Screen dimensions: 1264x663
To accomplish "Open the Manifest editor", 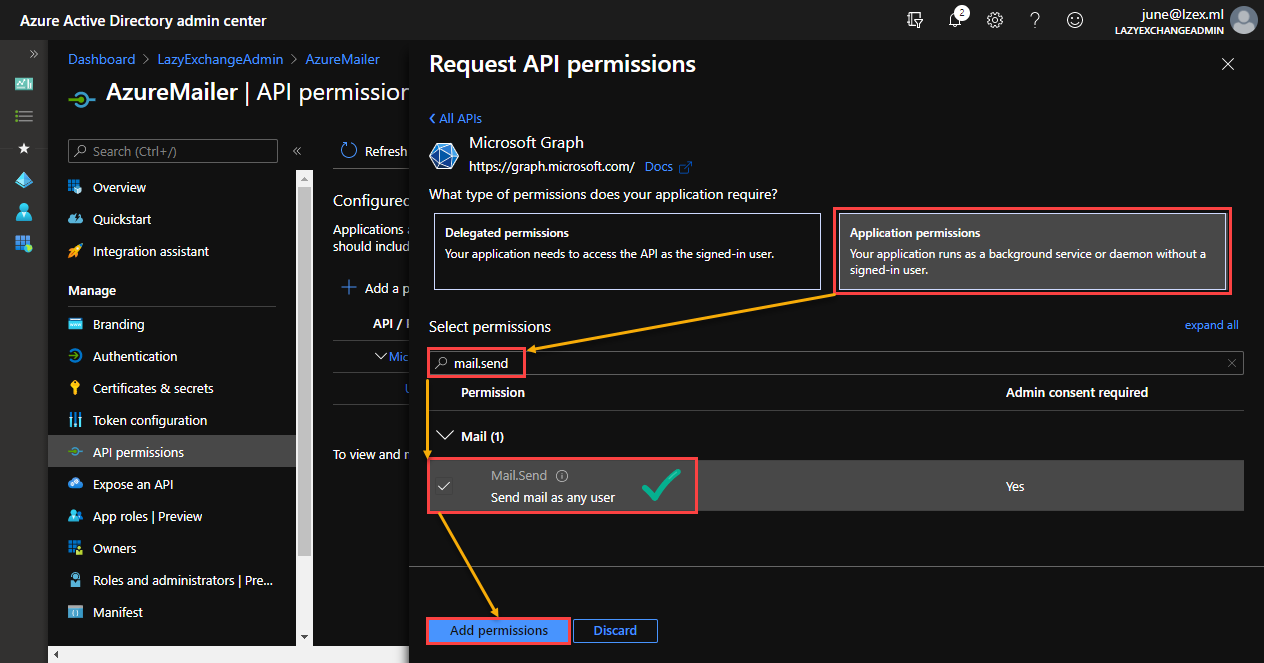I will point(172,612).
